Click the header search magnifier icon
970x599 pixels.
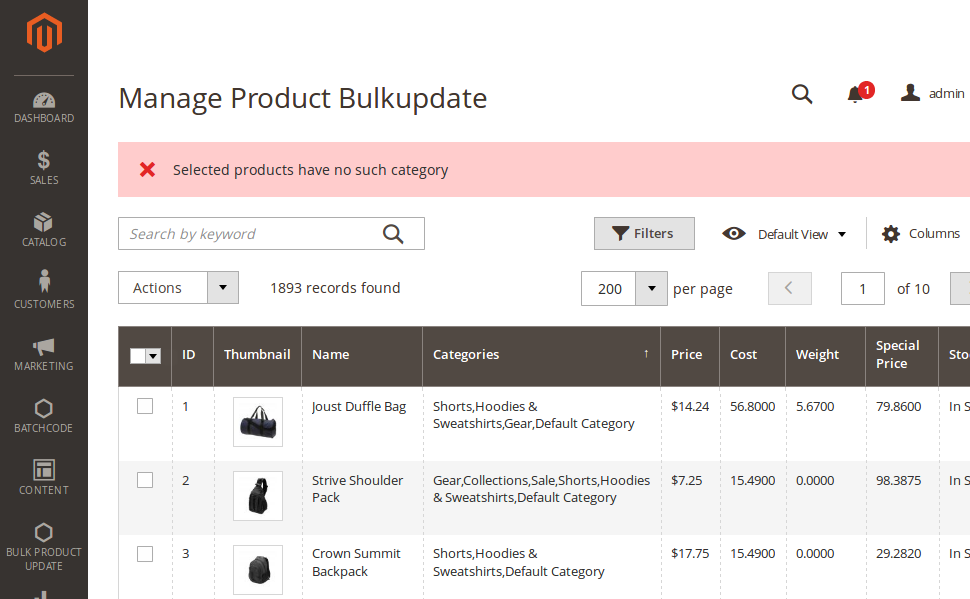[x=802, y=94]
